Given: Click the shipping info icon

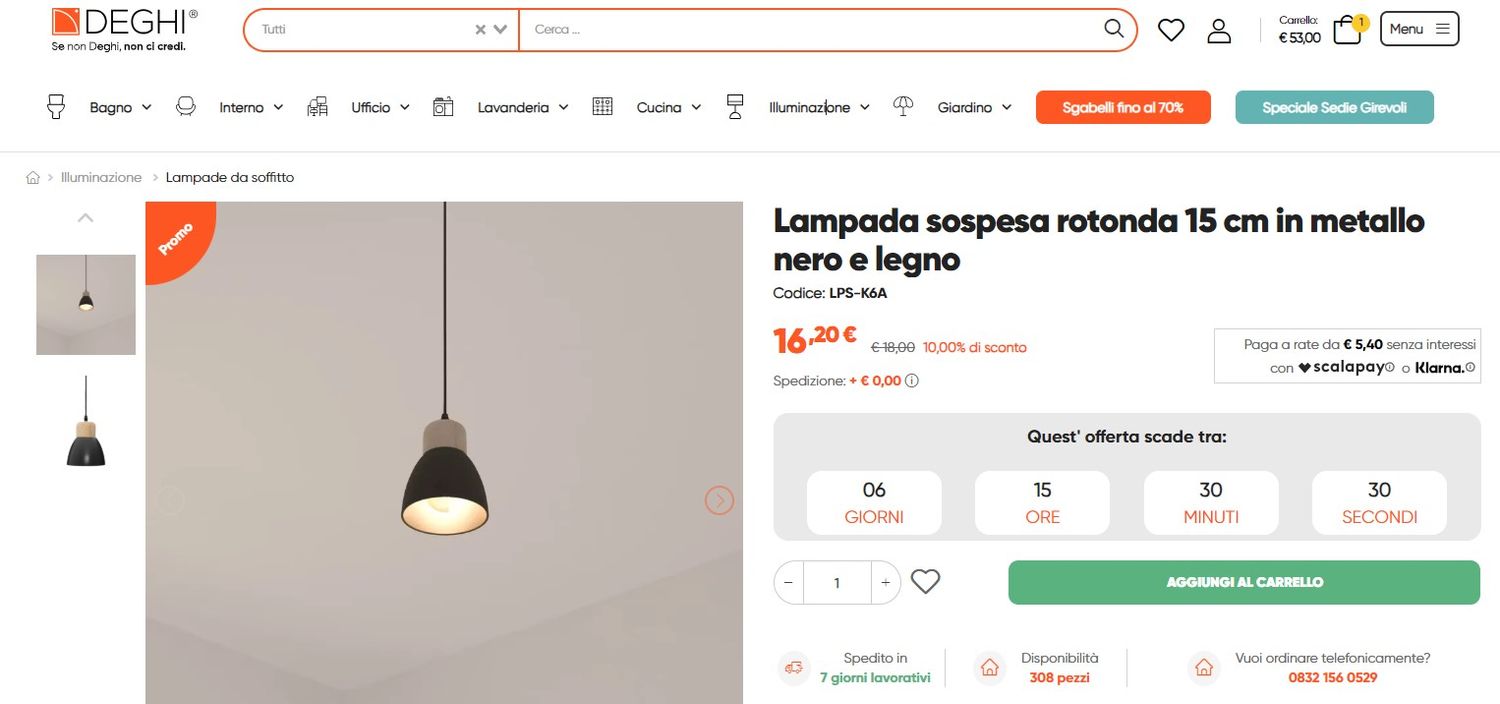Looking at the screenshot, I should 912,381.
